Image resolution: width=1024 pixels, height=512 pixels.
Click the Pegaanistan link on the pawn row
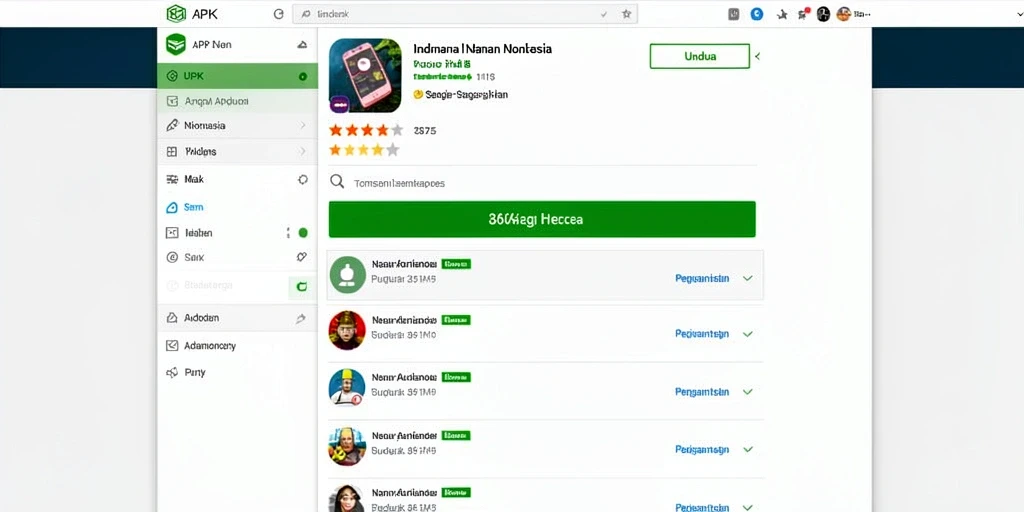tap(702, 278)
